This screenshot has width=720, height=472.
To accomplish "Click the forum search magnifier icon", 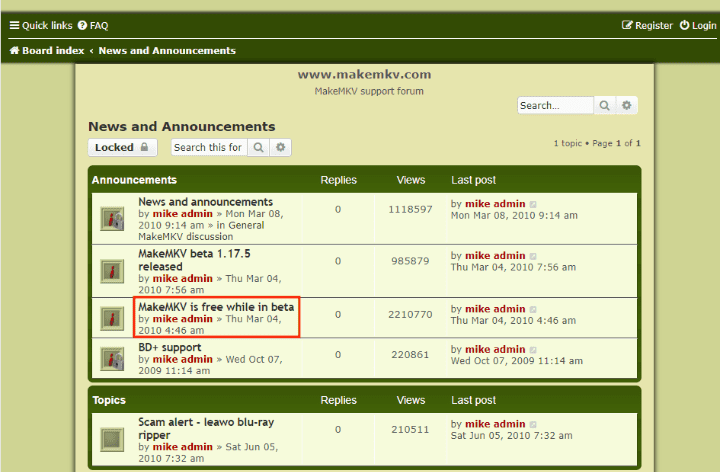I will coord(258,147).
